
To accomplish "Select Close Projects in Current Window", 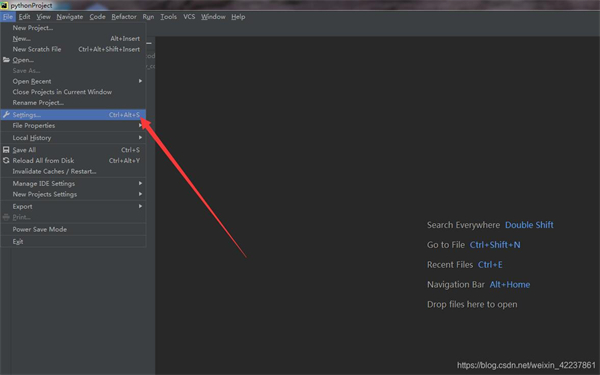I will tap(73, 92).
